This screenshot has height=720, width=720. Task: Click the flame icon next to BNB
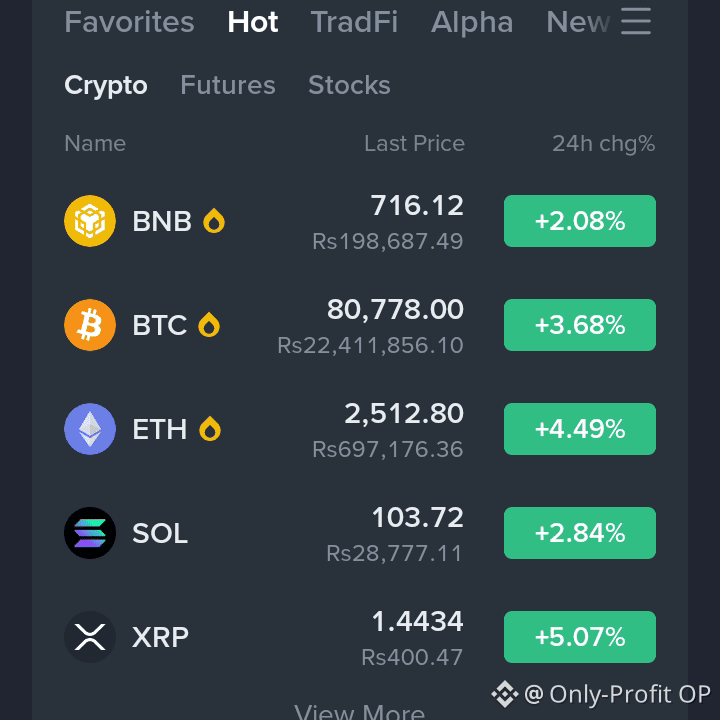pos(214,221)
